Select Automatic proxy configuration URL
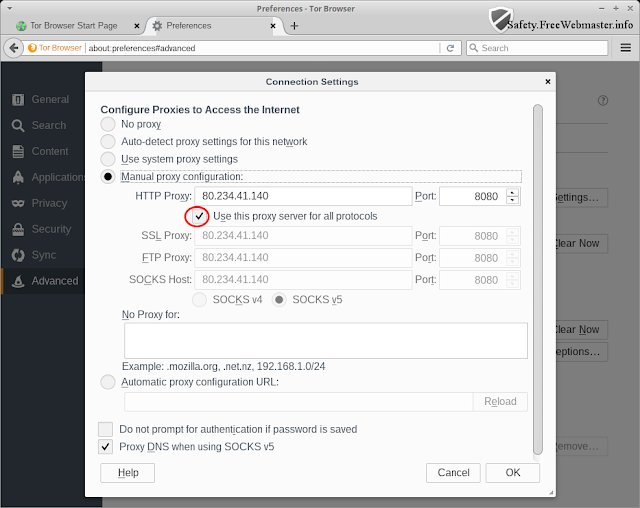Image resolution: width=640 pixels, height=508 pixels. click(108, 382)
